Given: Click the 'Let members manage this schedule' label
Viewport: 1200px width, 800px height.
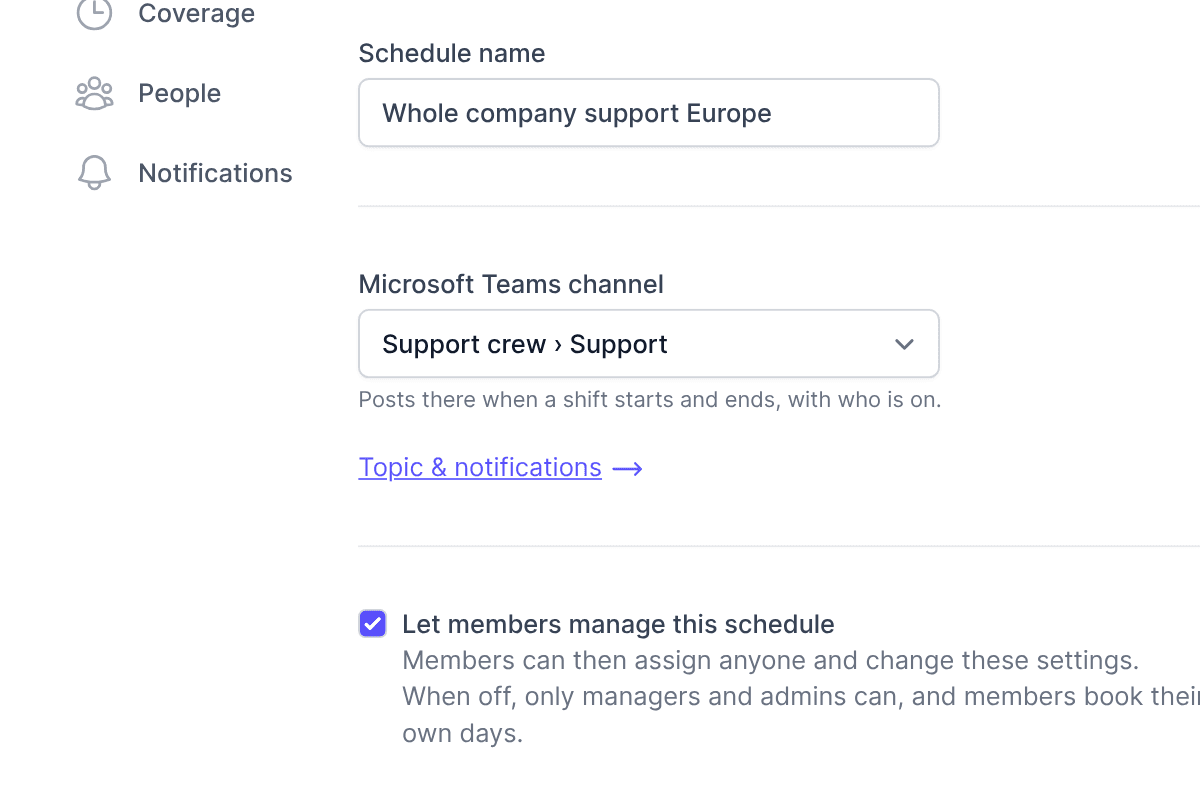Looking at the screenshot, I should point(618,624).
